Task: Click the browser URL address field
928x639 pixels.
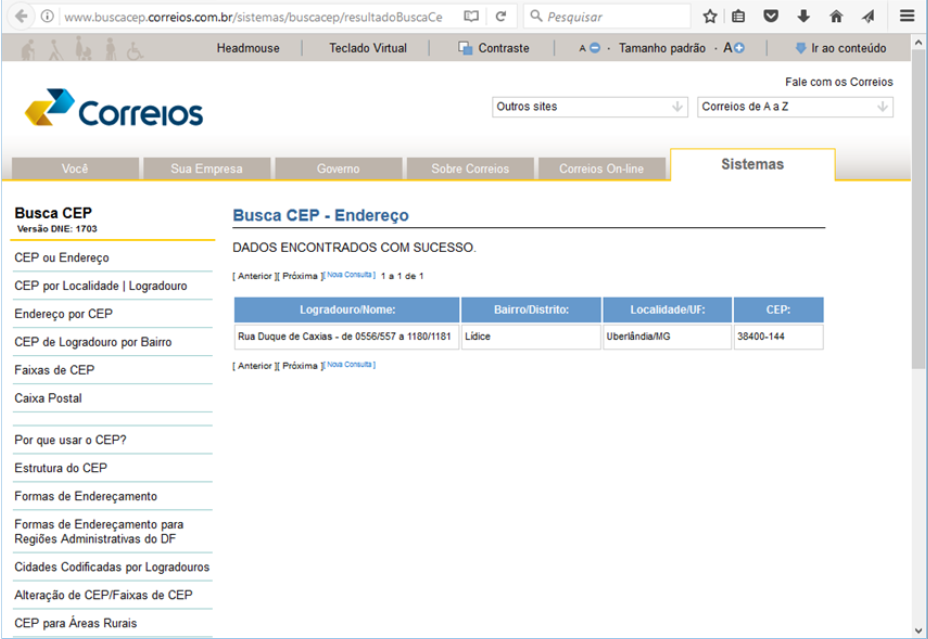Action: pos(253,17)
